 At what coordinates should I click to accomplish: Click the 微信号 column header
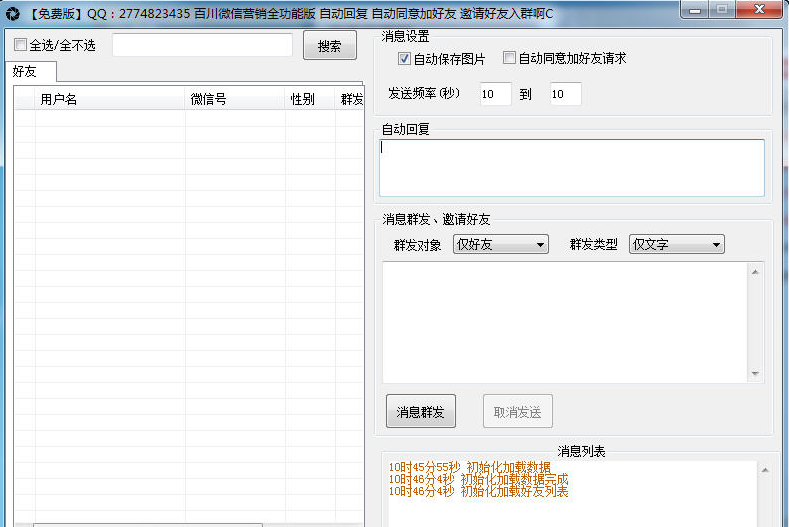(x=235, y=99)
